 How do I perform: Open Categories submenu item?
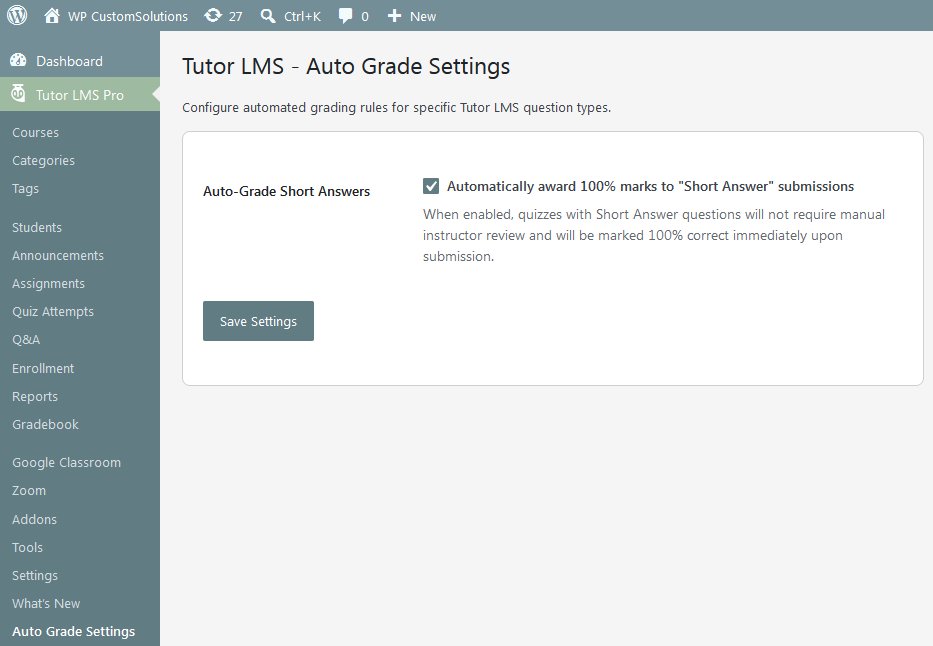tap(43, 161)
